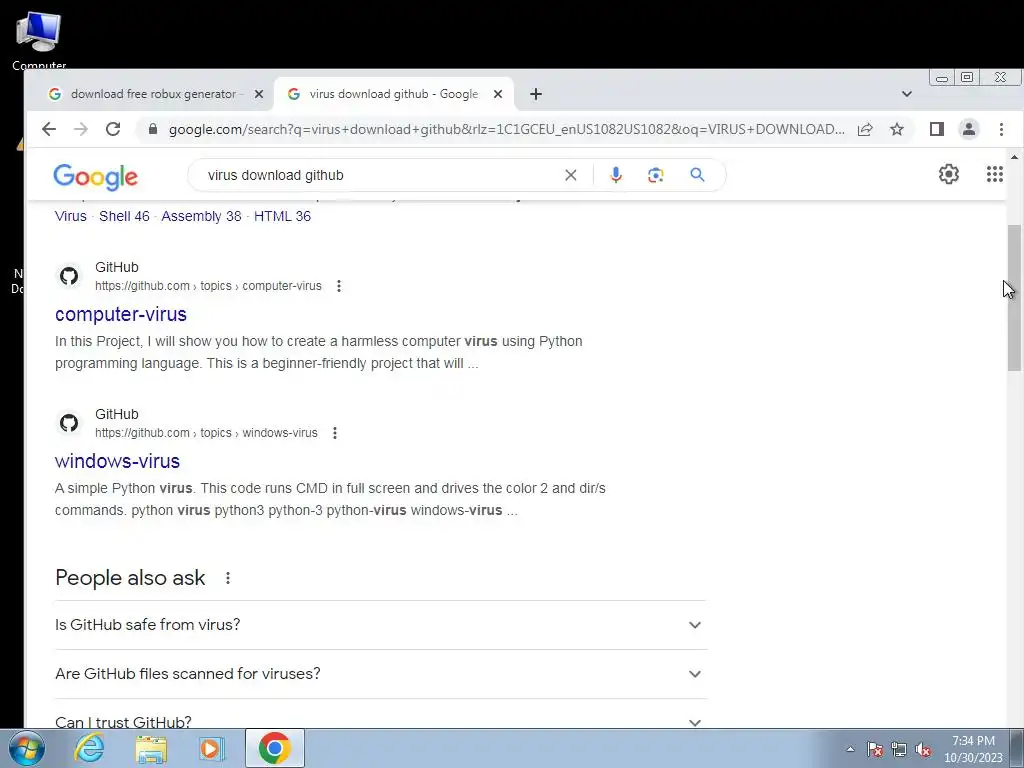The image size is (1024, 768).
Task: Open the Windows Start menu
Action: pyautogui.click(x=27, y=748)
